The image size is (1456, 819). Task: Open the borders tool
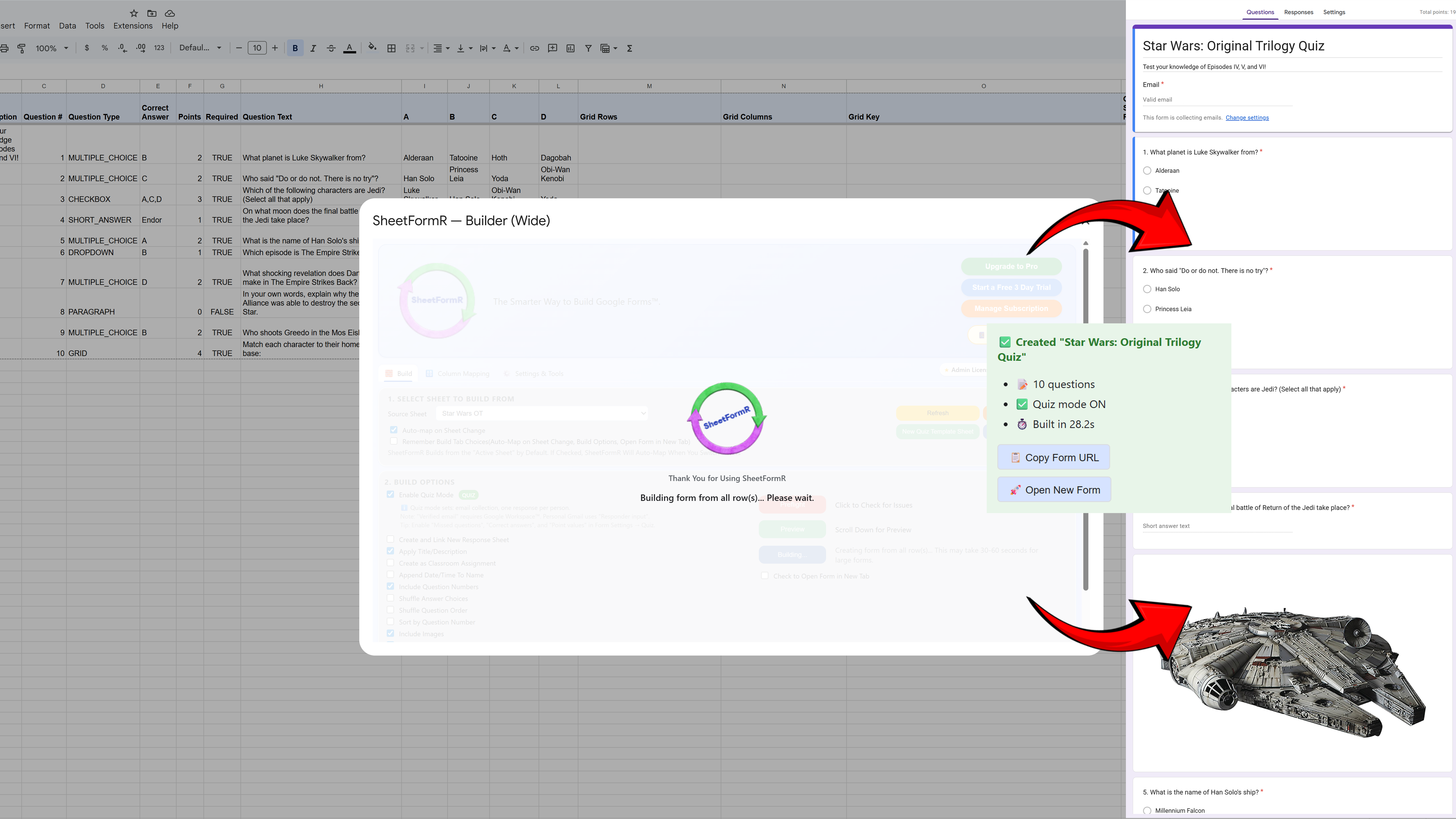(x=391, y=48)
